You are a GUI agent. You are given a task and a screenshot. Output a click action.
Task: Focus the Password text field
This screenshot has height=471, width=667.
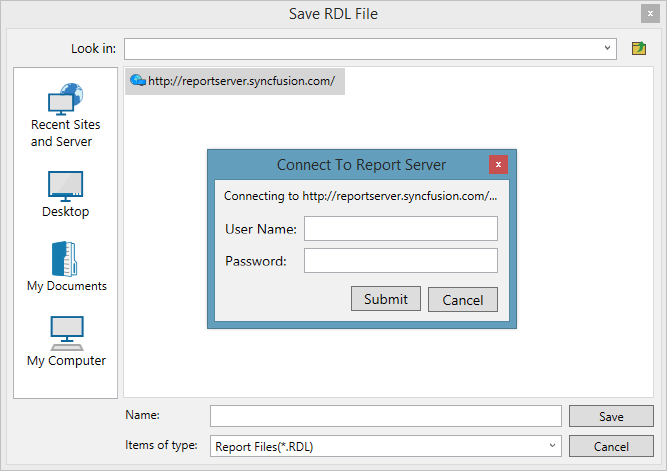[400, 261]
